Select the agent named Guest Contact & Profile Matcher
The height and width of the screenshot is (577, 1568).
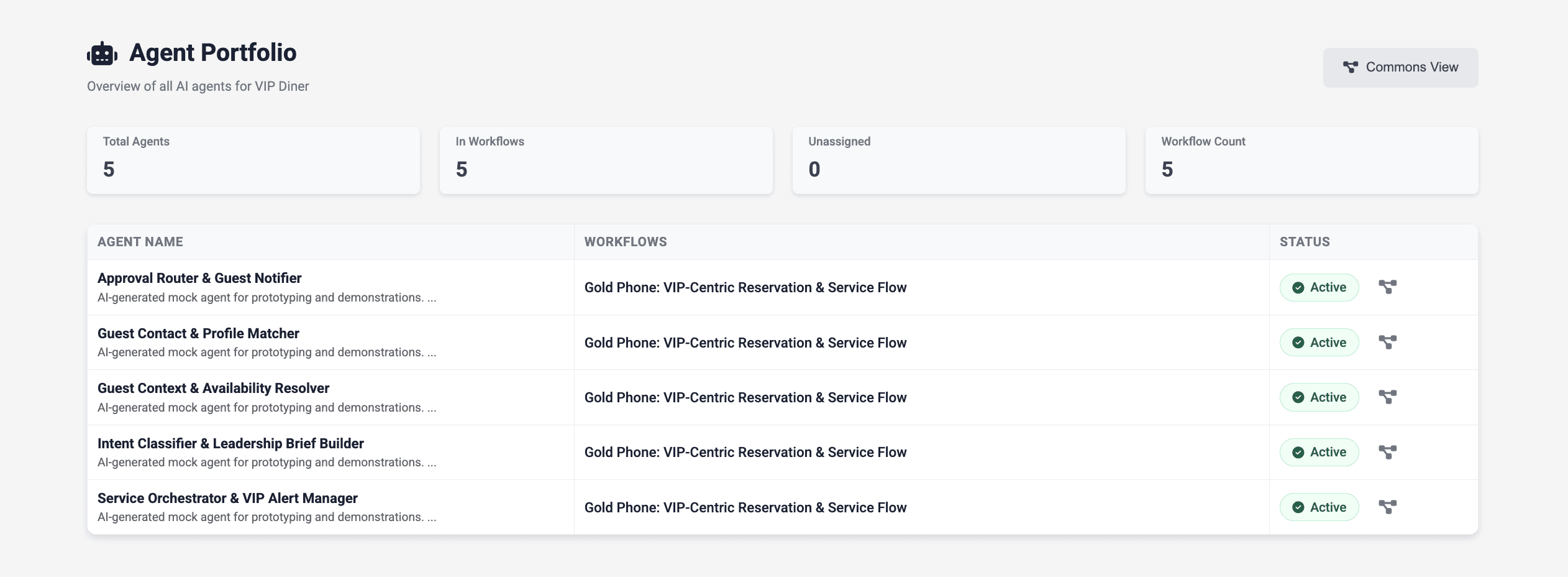(x=198, y=333)
